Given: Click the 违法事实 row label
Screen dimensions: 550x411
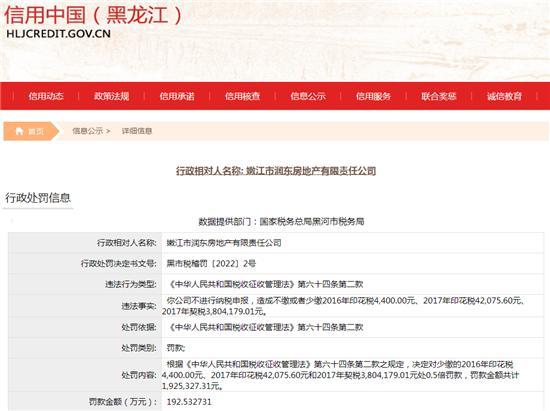Looking at the screenshot, I should pyautogui.click(x=139, y=306).
